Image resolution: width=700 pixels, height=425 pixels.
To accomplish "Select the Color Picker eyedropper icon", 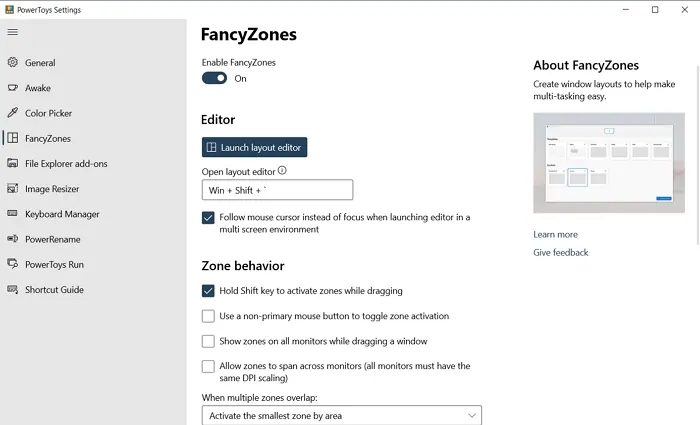I will coord(12,112).
